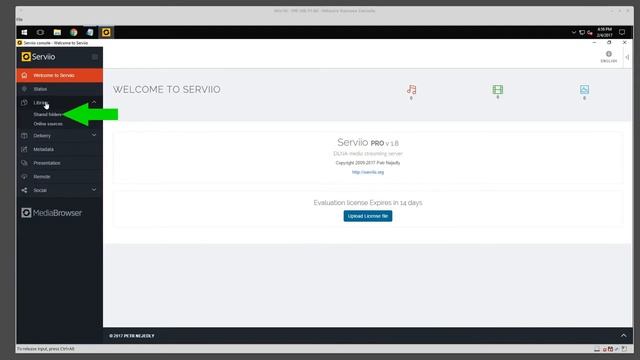640x360 pixels.
Task: Click the Library icon in sidebar
Action: [x=24, y=102]
